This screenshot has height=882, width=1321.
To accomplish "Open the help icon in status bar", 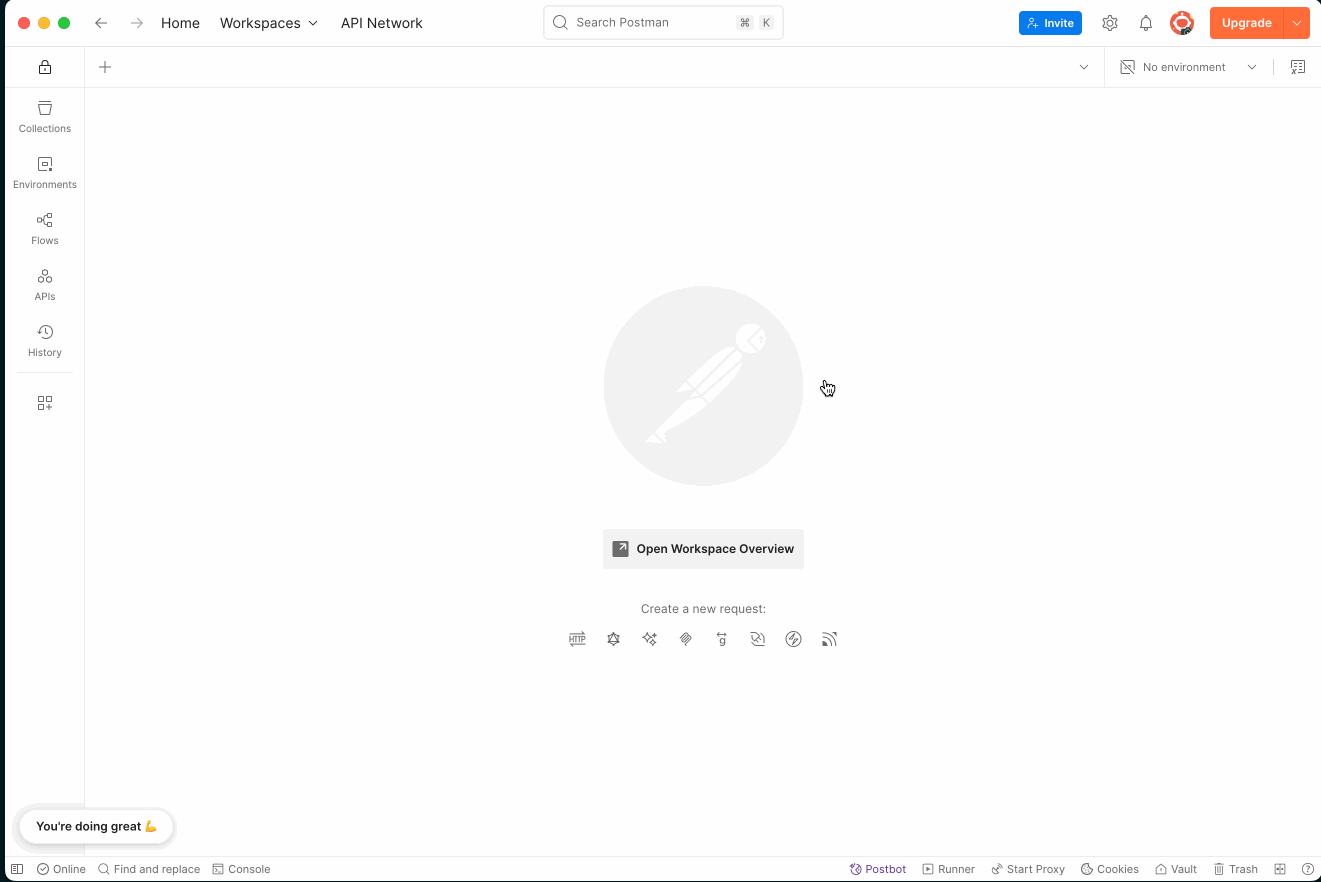I will click(x=1308, y=869).
